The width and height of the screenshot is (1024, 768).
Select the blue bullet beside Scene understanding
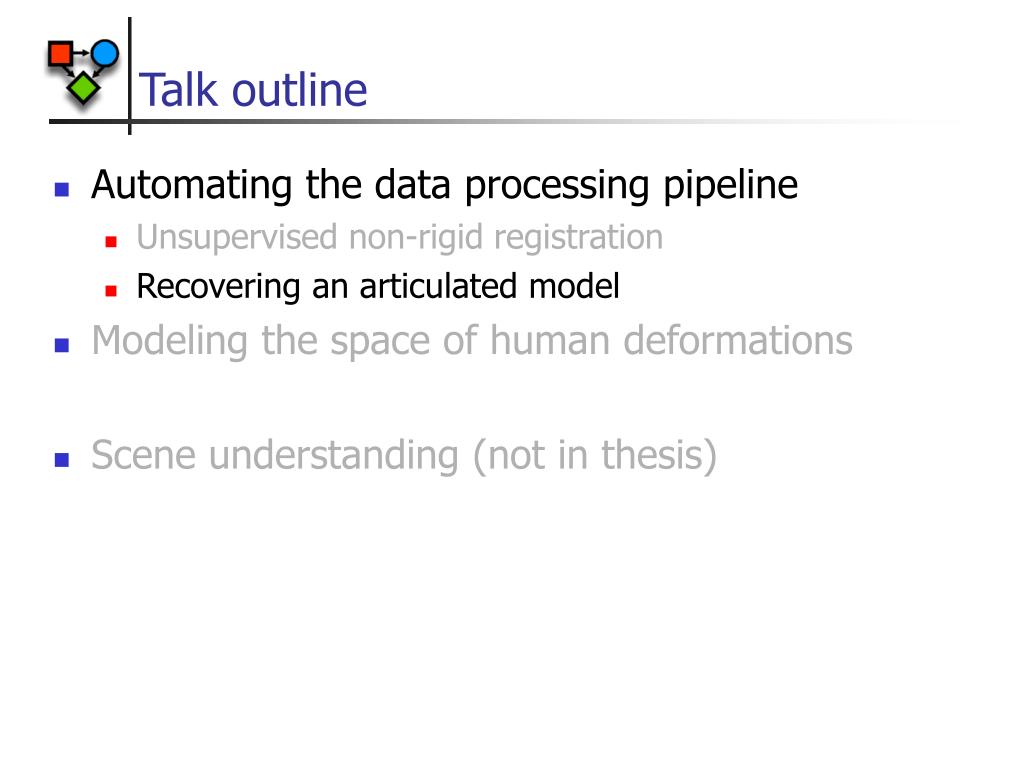[x=62, y=460]
